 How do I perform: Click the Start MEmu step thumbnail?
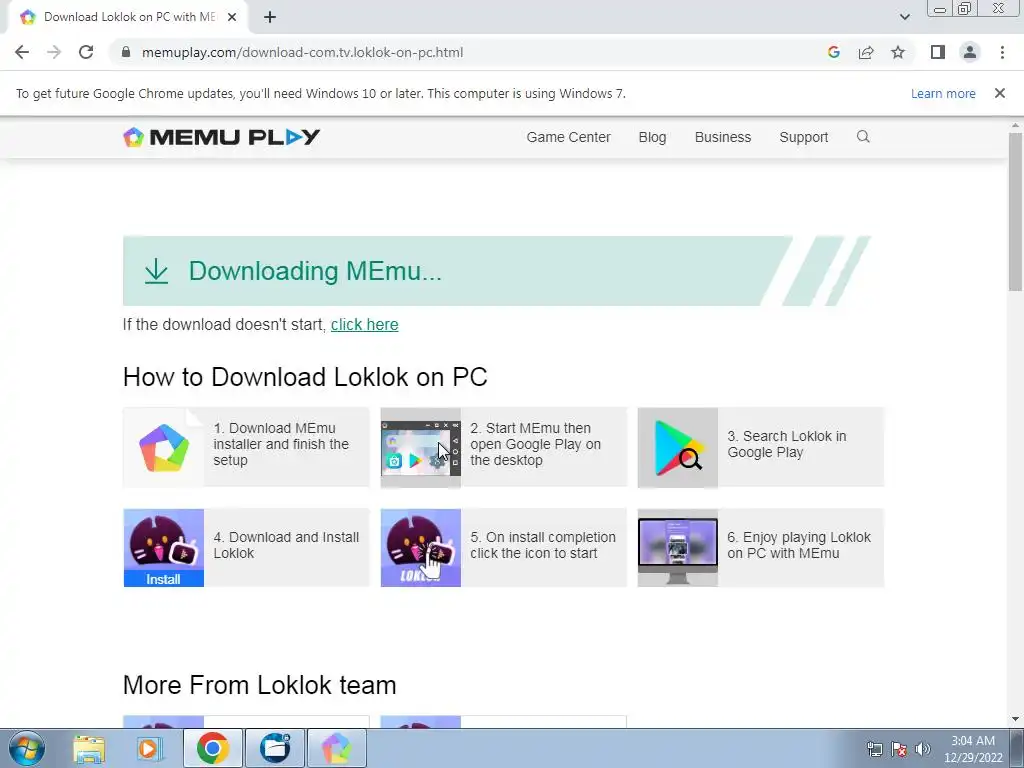[x=421, y=447]
